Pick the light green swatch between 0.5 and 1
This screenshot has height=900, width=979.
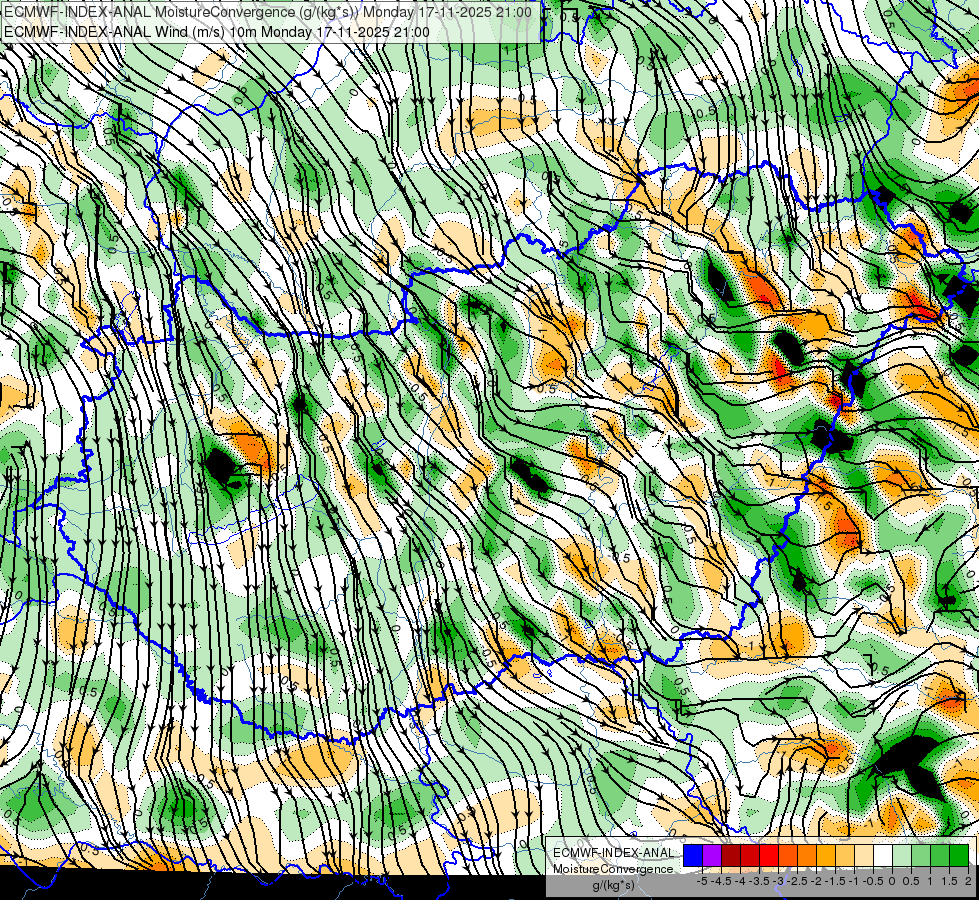pyautogui.click(x=921, y=856)
